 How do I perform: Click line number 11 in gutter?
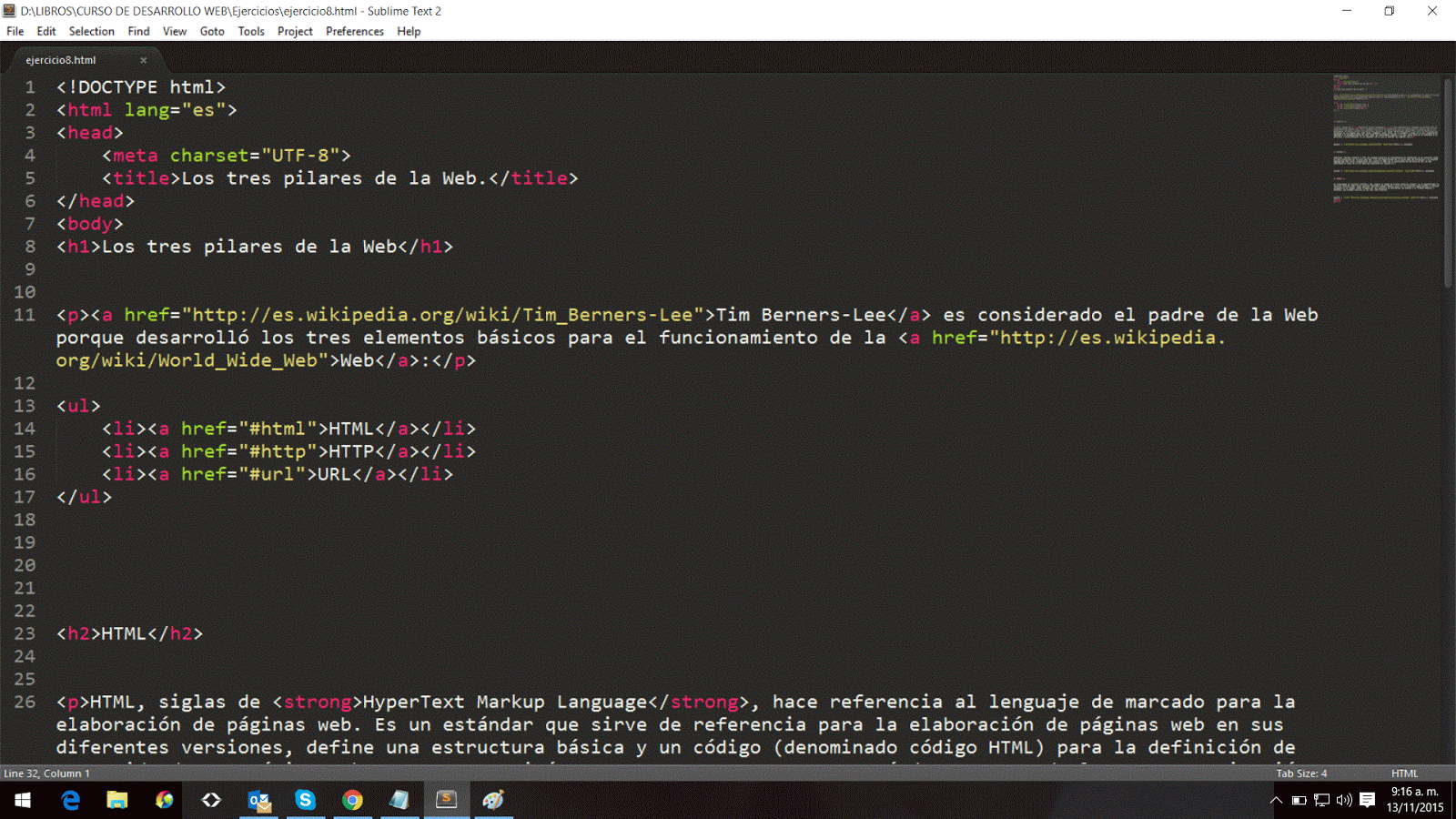pos(25,315)
